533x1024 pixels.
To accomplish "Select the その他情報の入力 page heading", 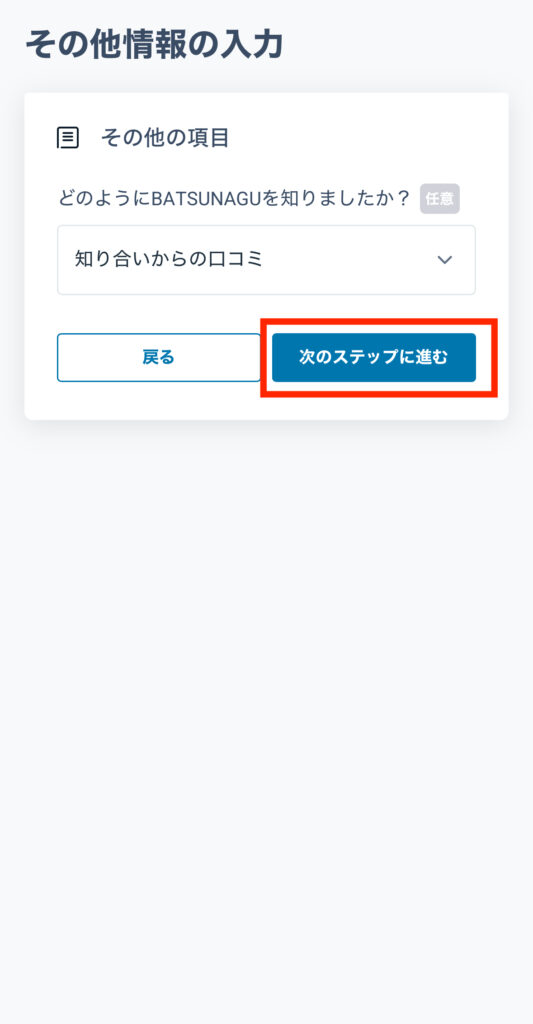I will (154, 45).
